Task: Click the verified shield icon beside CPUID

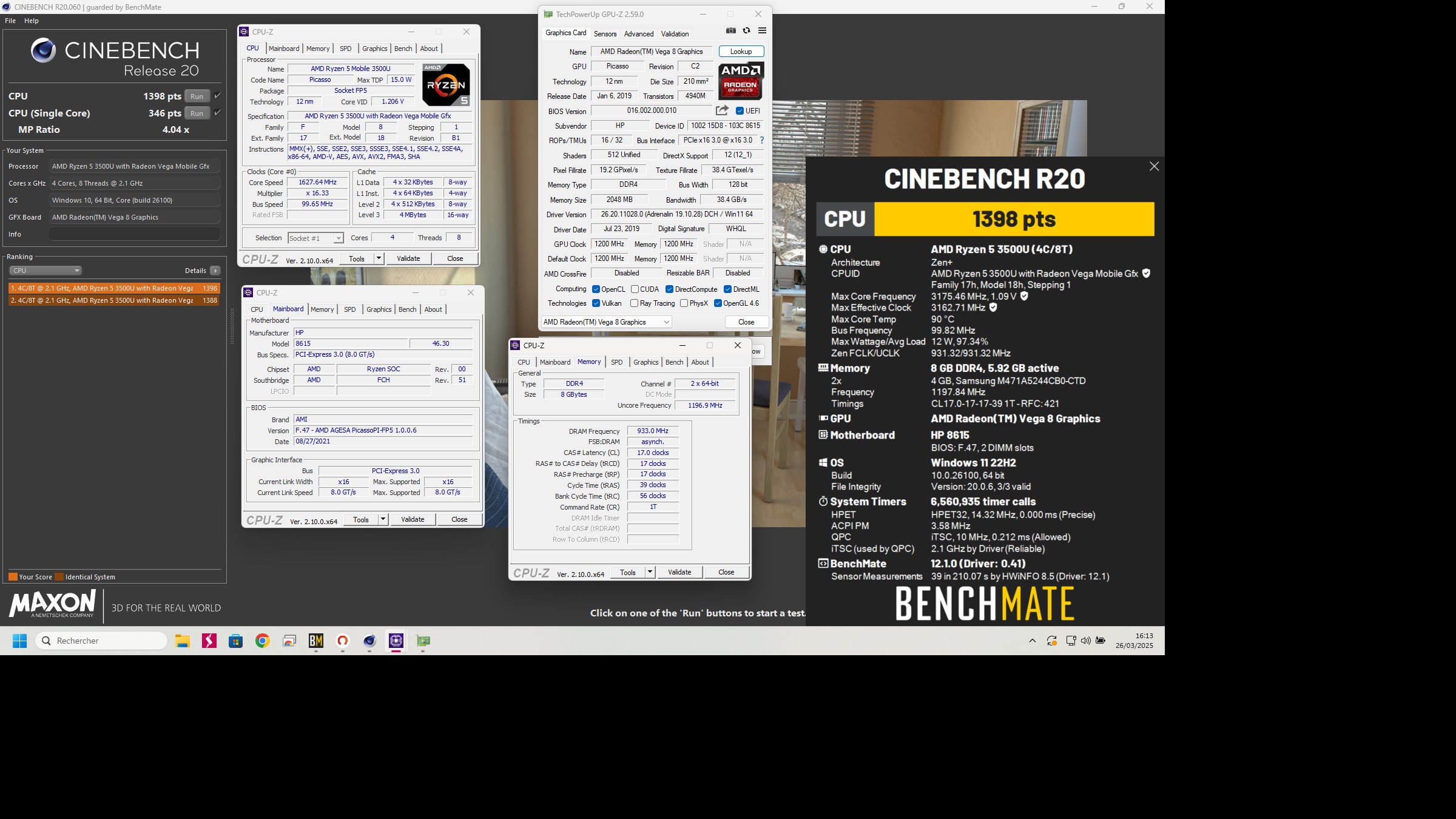Action: [x=1146, y=274]
